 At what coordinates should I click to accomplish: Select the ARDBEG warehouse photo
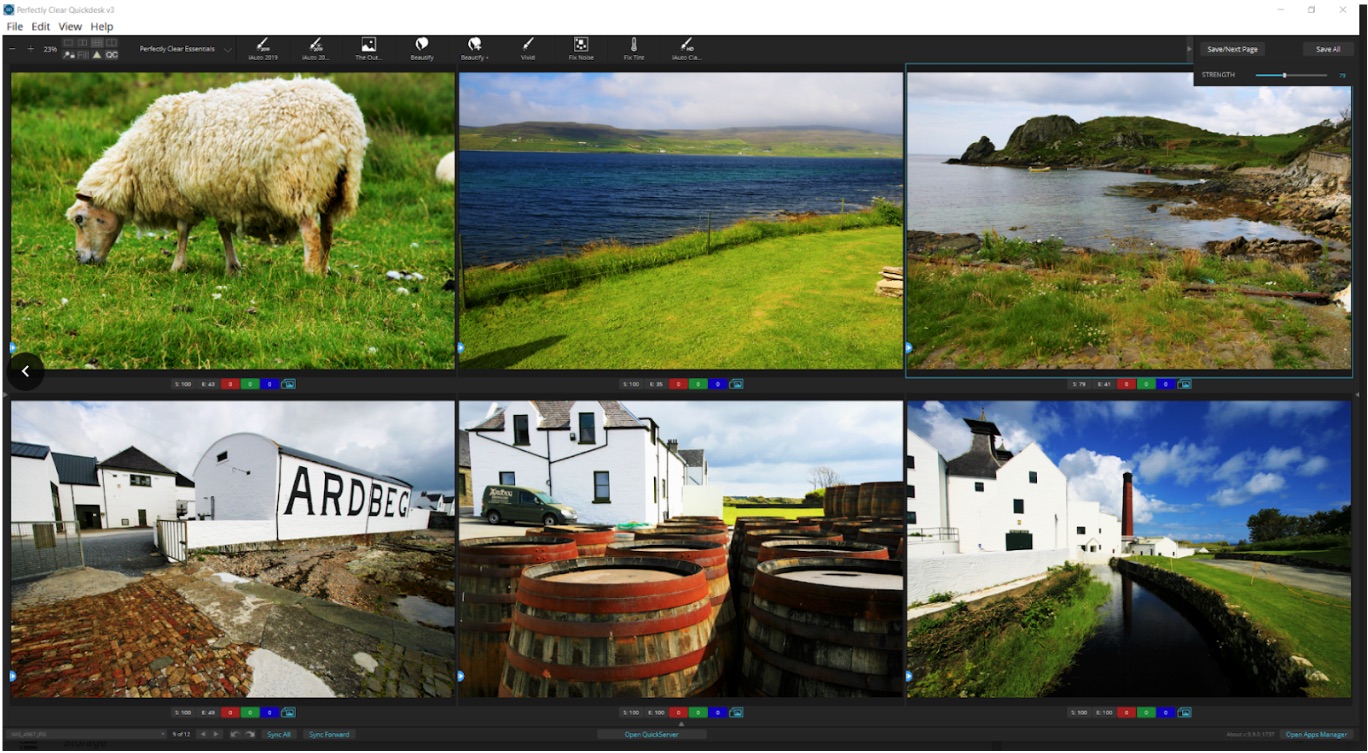pyautogui.click(x=232, y=549)
